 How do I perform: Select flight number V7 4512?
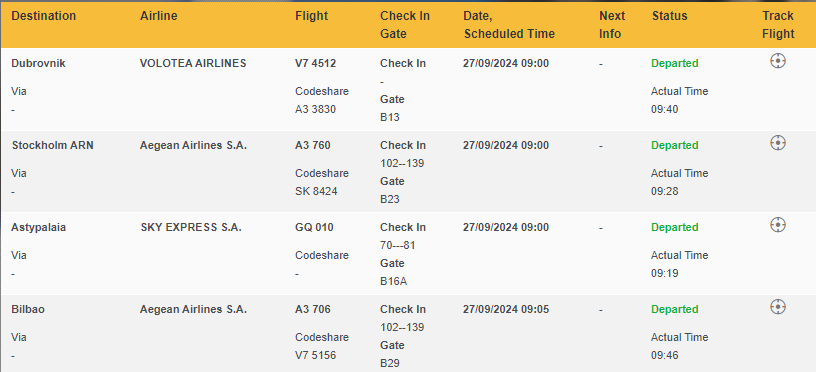tap(315, 63)
